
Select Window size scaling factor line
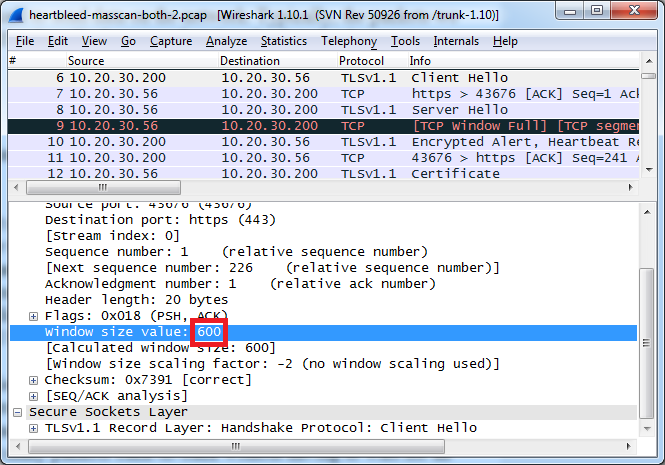(273, 364)
